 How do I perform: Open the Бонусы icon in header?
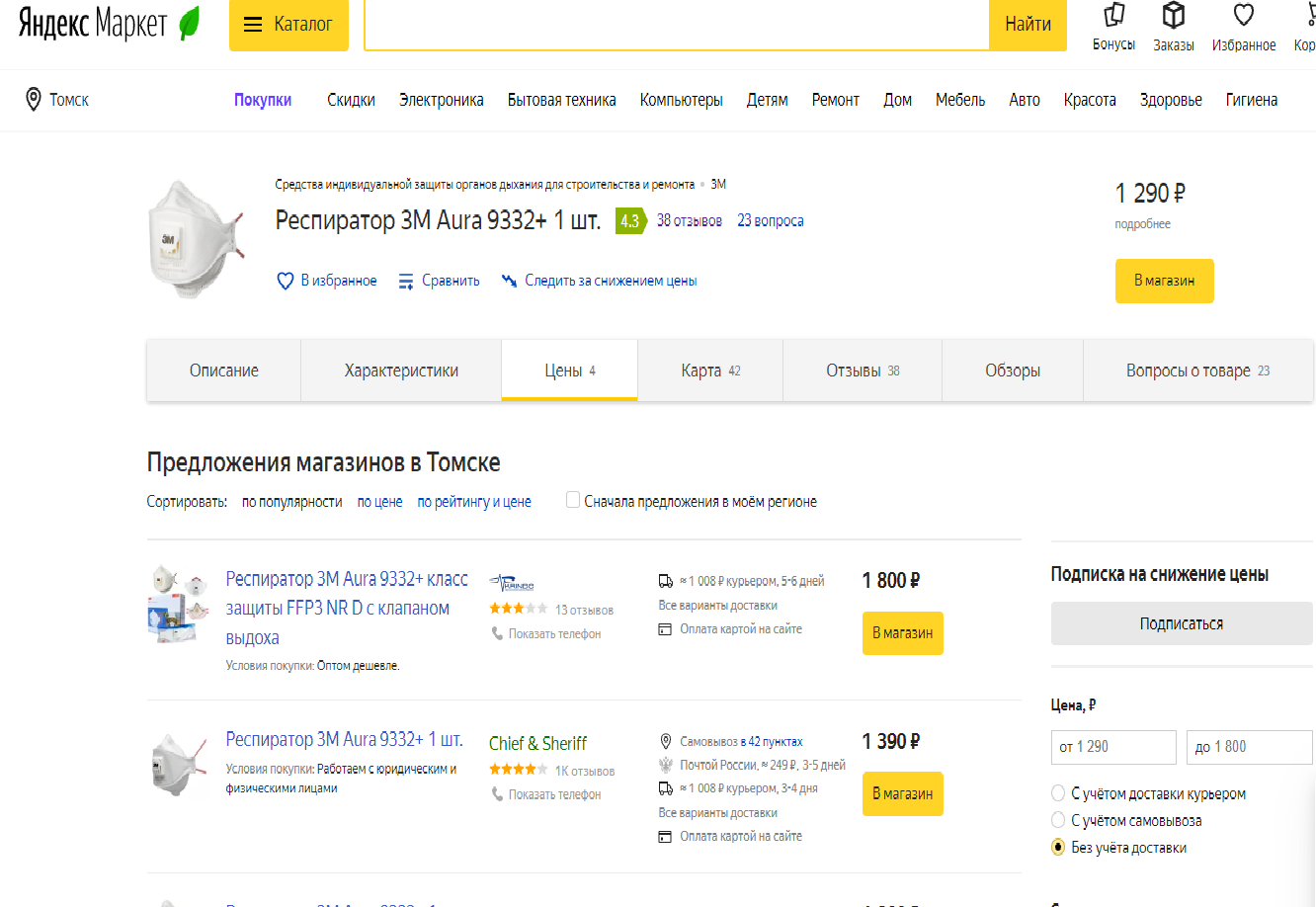click(x=1114, y=15)
